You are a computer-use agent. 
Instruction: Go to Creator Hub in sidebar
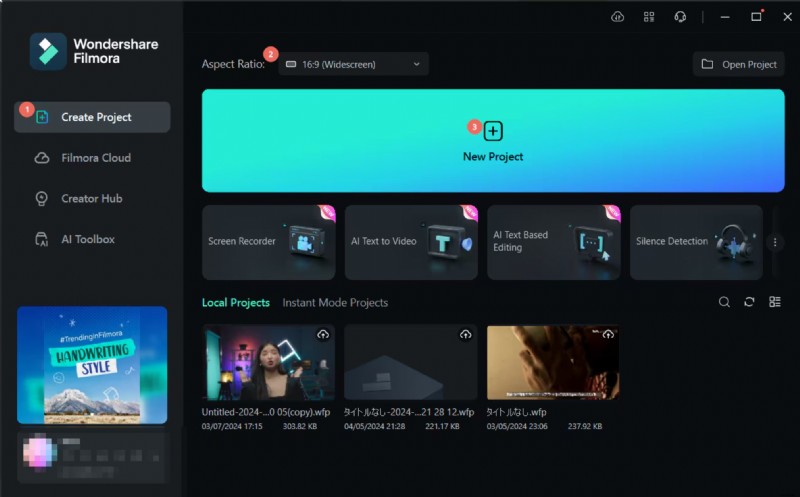point(91,198)
